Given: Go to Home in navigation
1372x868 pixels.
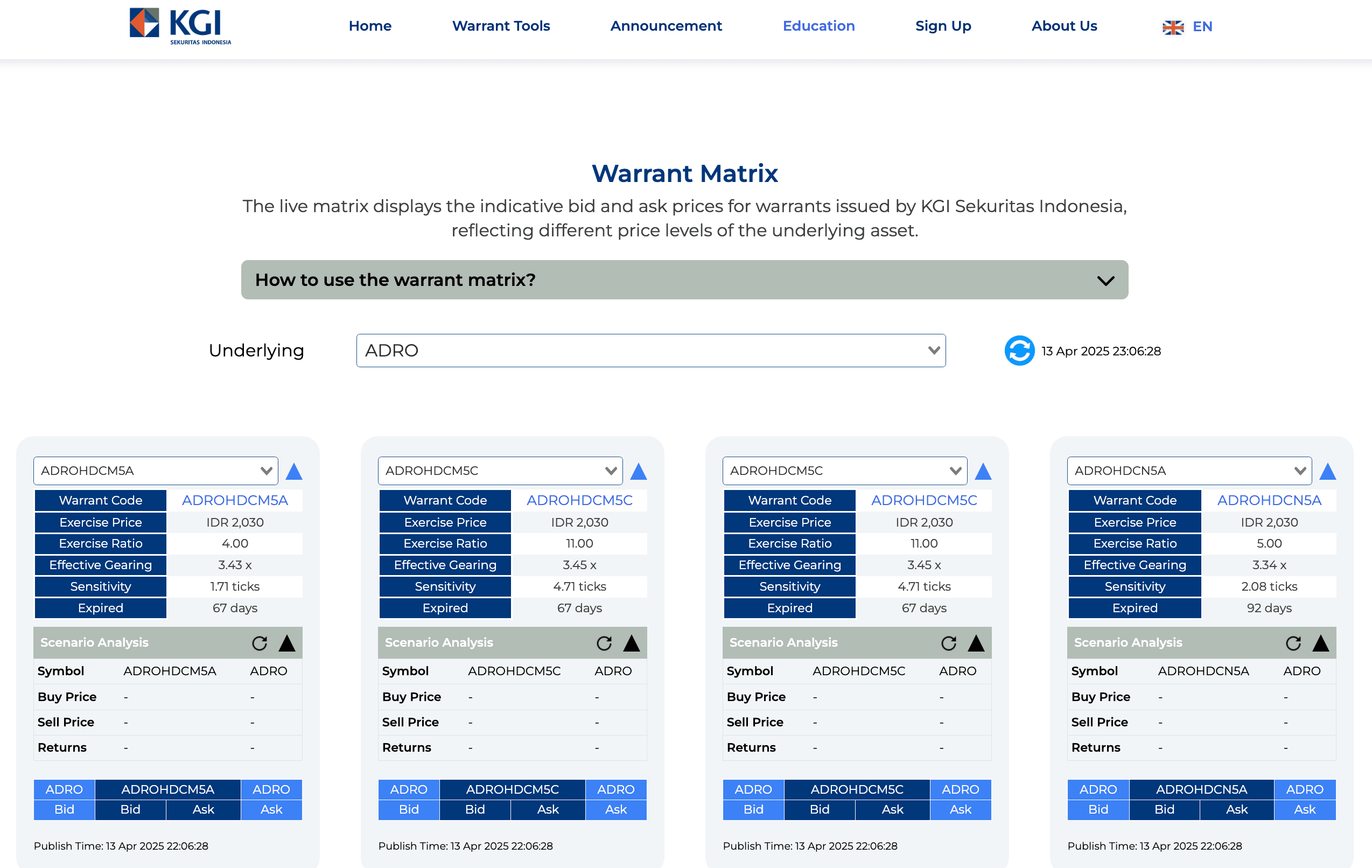Looking at the screenshot, I should point(370,26).
